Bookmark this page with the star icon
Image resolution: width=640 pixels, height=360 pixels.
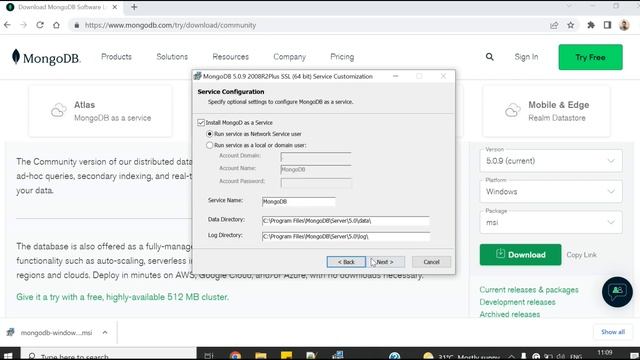click(x=571, y=25)
